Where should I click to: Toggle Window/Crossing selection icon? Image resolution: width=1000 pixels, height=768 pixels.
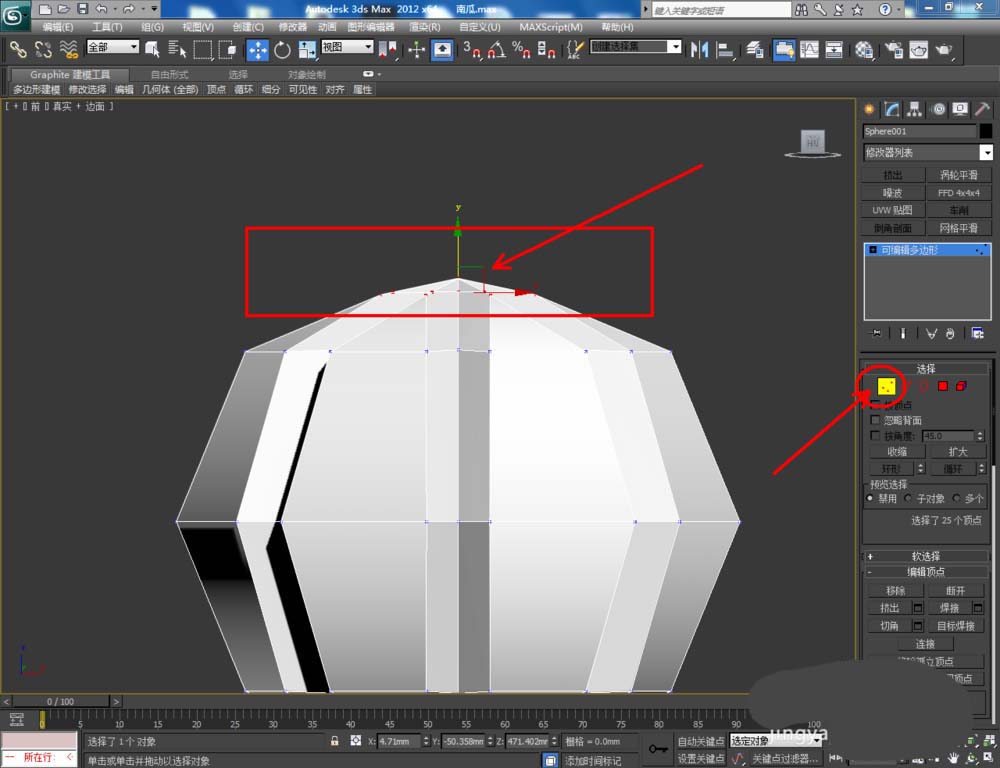point(228,49)
